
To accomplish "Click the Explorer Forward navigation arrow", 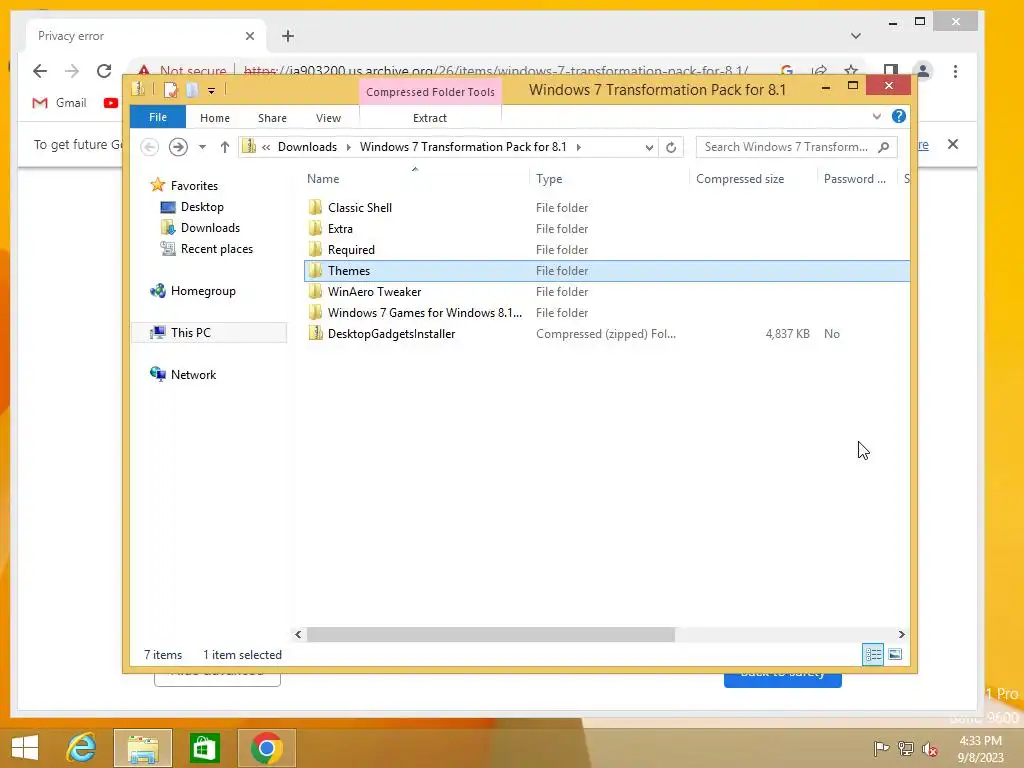I will (x=178, y=147).
